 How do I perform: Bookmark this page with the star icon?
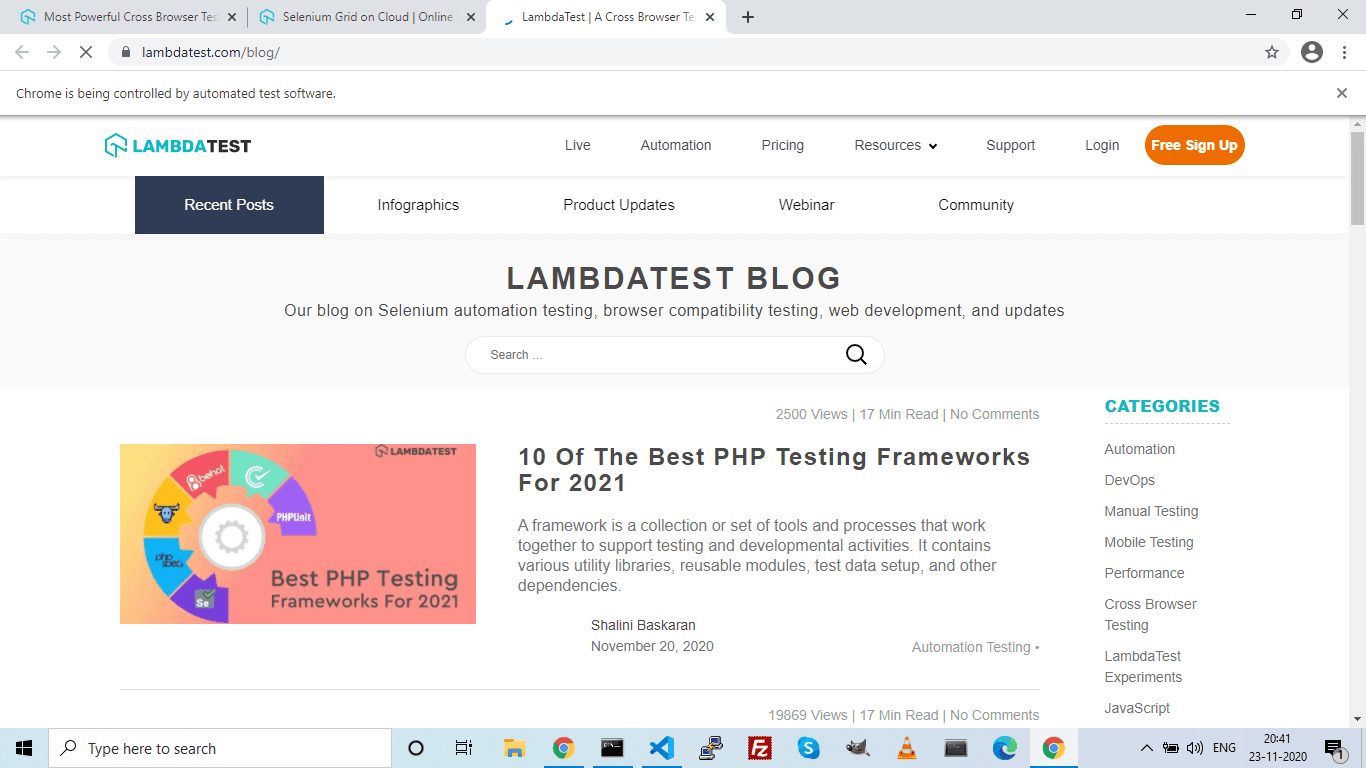tap(1272, 52)
